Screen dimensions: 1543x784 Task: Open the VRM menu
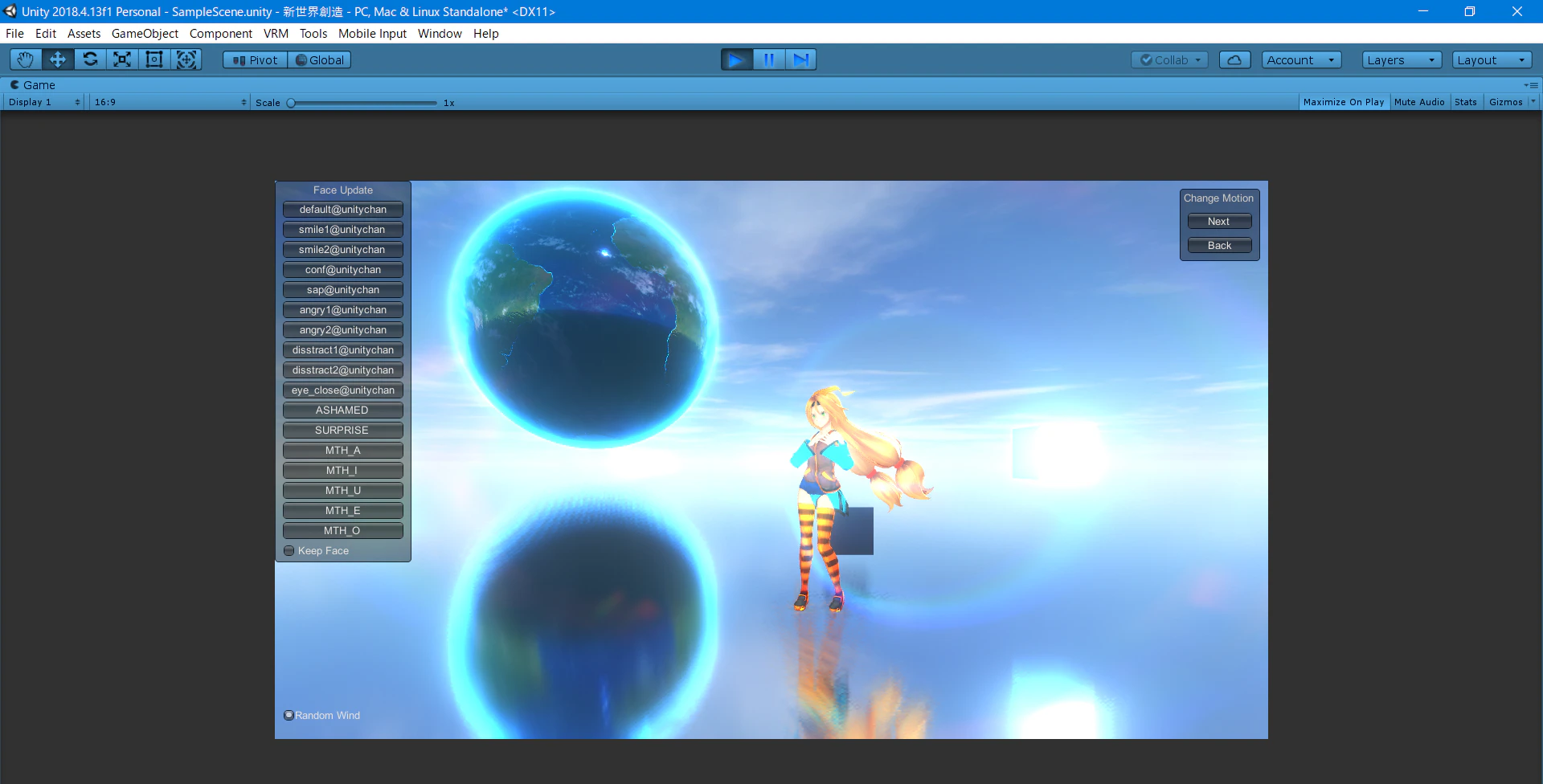click(x=276, y=34)
